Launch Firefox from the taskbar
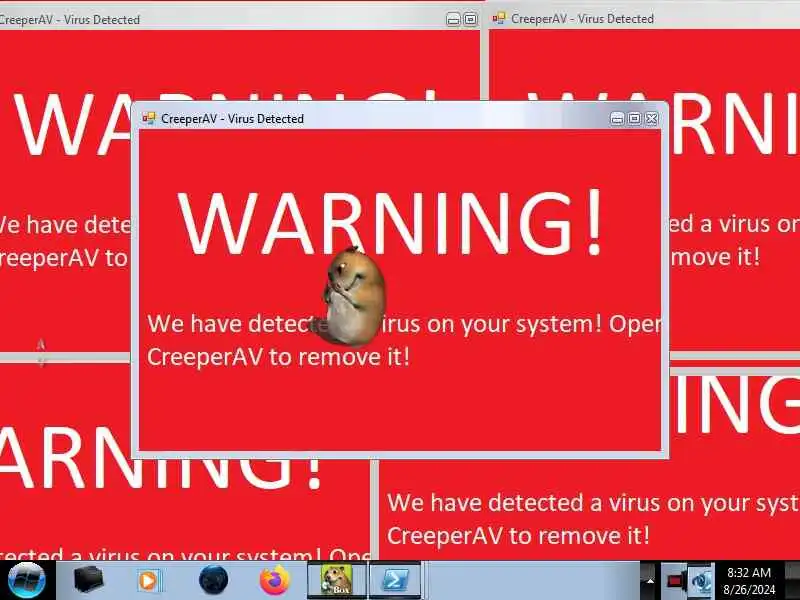800x600 pixels. [x=274, y=580]
